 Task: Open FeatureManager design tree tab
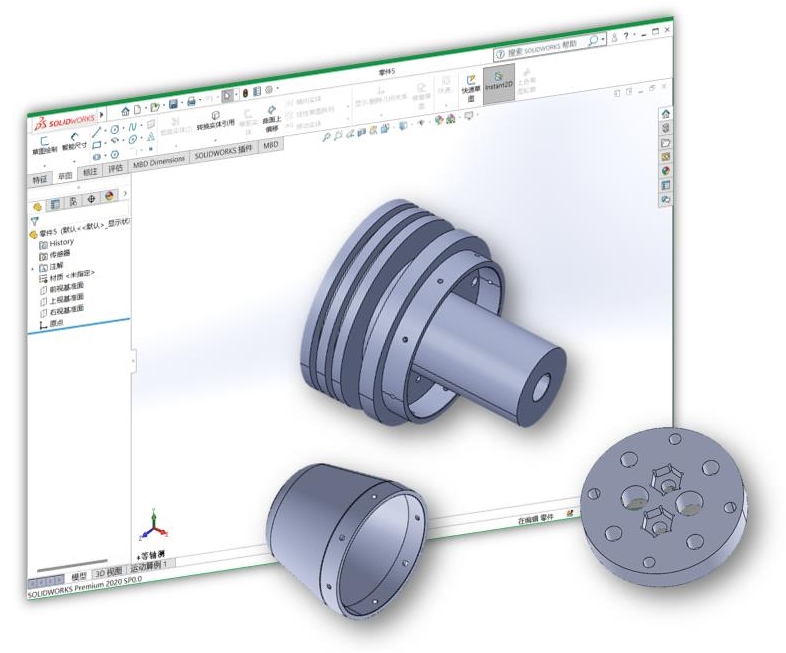[37, 206]
